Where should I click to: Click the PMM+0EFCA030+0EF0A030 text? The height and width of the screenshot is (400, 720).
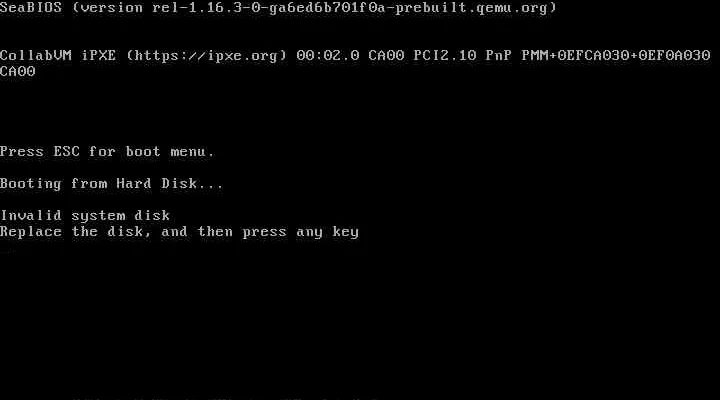[616, 56]
